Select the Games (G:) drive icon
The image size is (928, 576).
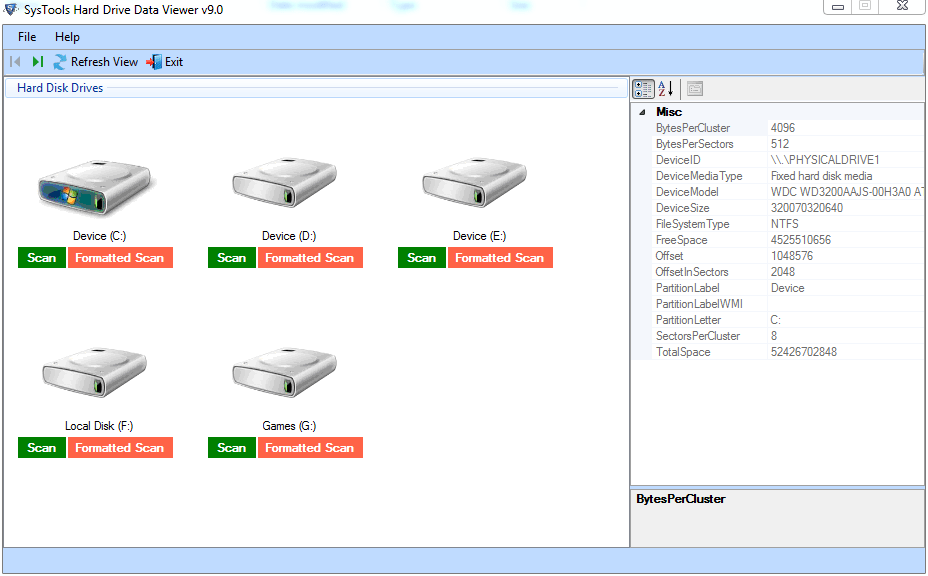pyautogui.click(x=285, y=371)
